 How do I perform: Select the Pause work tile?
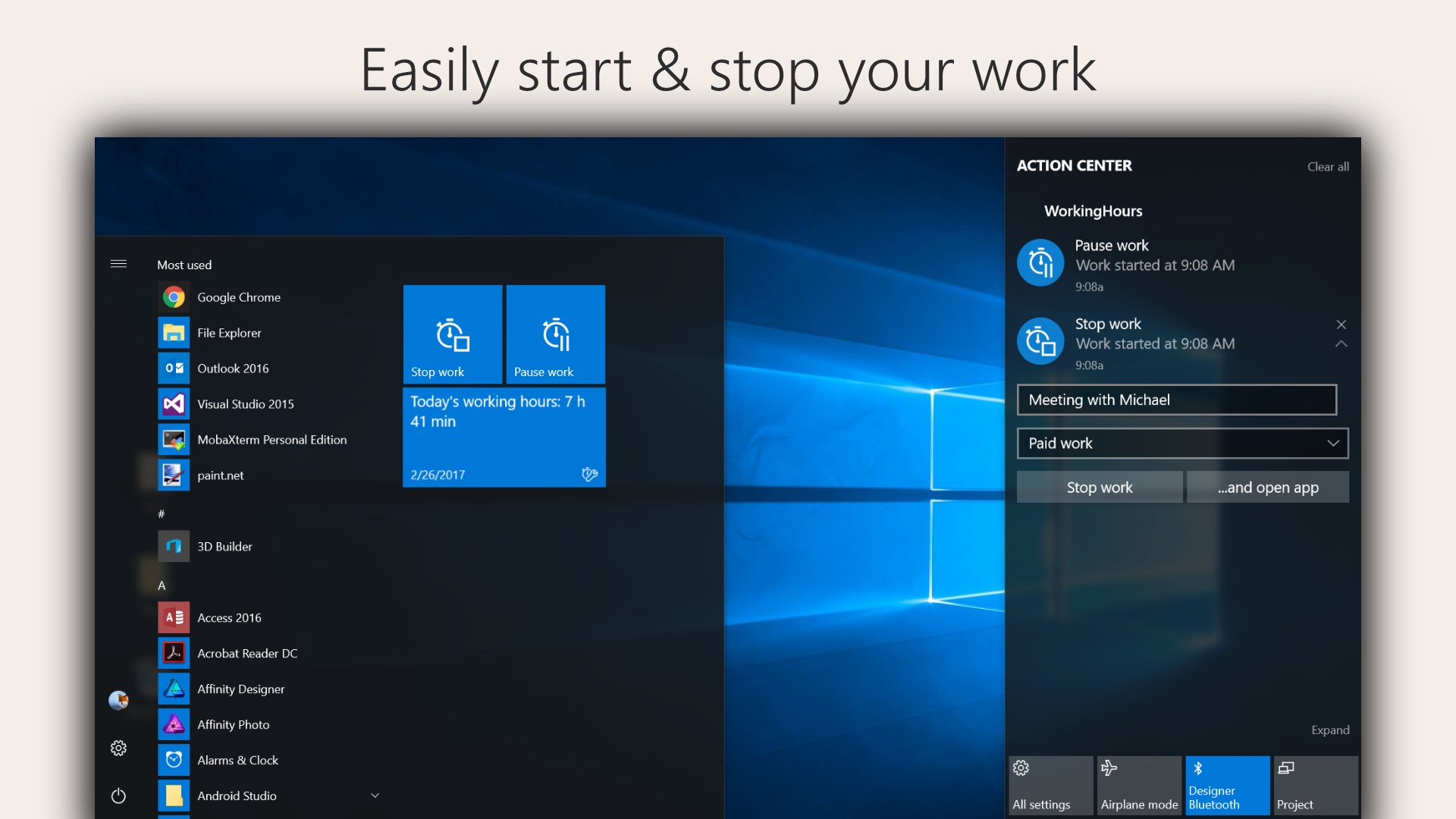point(555,334)
